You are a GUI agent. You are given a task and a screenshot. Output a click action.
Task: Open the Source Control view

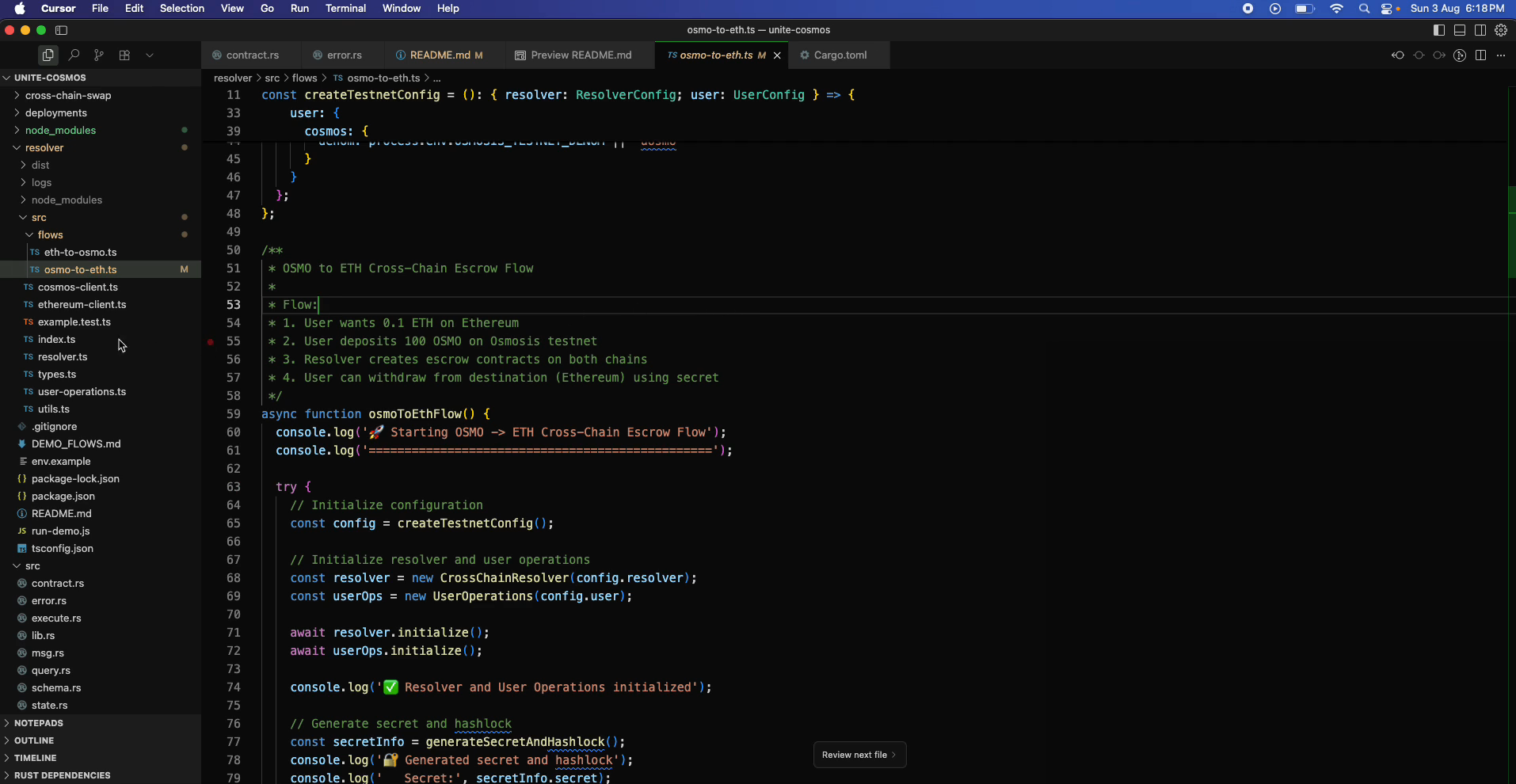coord(99,55)
